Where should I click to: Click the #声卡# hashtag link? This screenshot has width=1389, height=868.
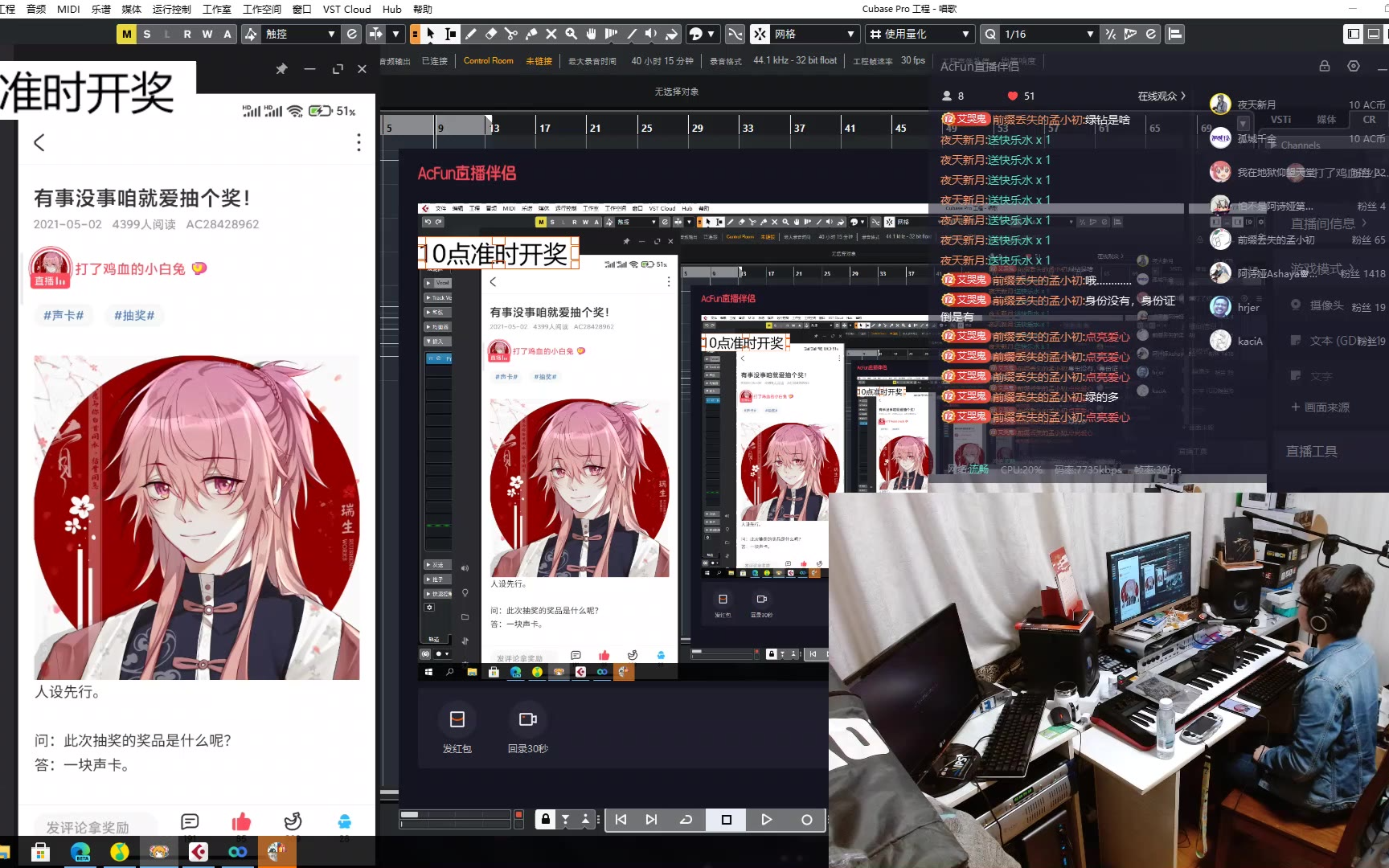64,316
